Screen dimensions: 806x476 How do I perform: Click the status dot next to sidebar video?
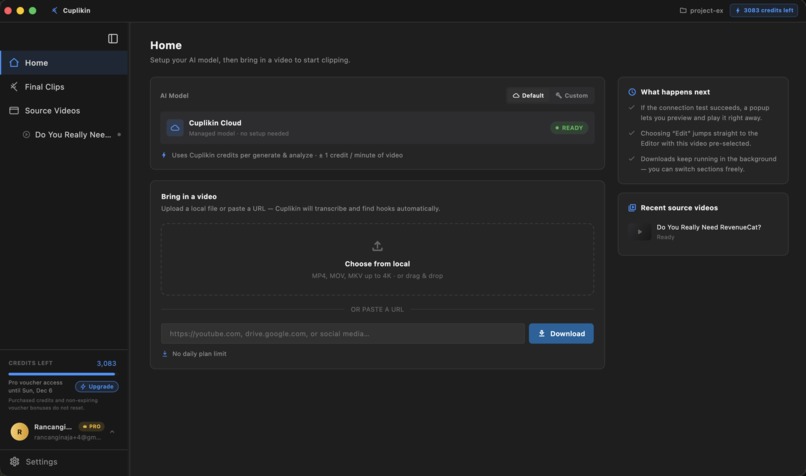[119, 135]
